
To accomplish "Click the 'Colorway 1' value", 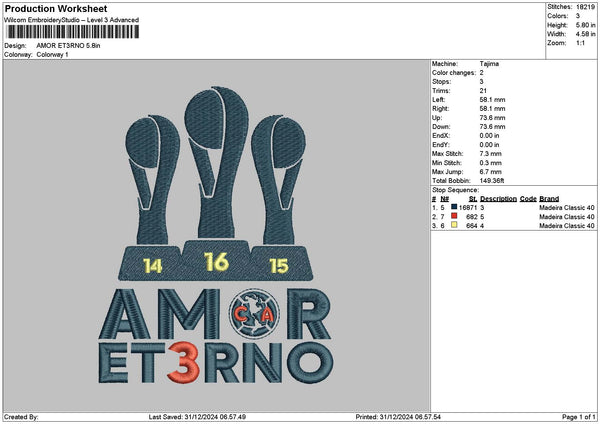I will [x=52, y=55].
